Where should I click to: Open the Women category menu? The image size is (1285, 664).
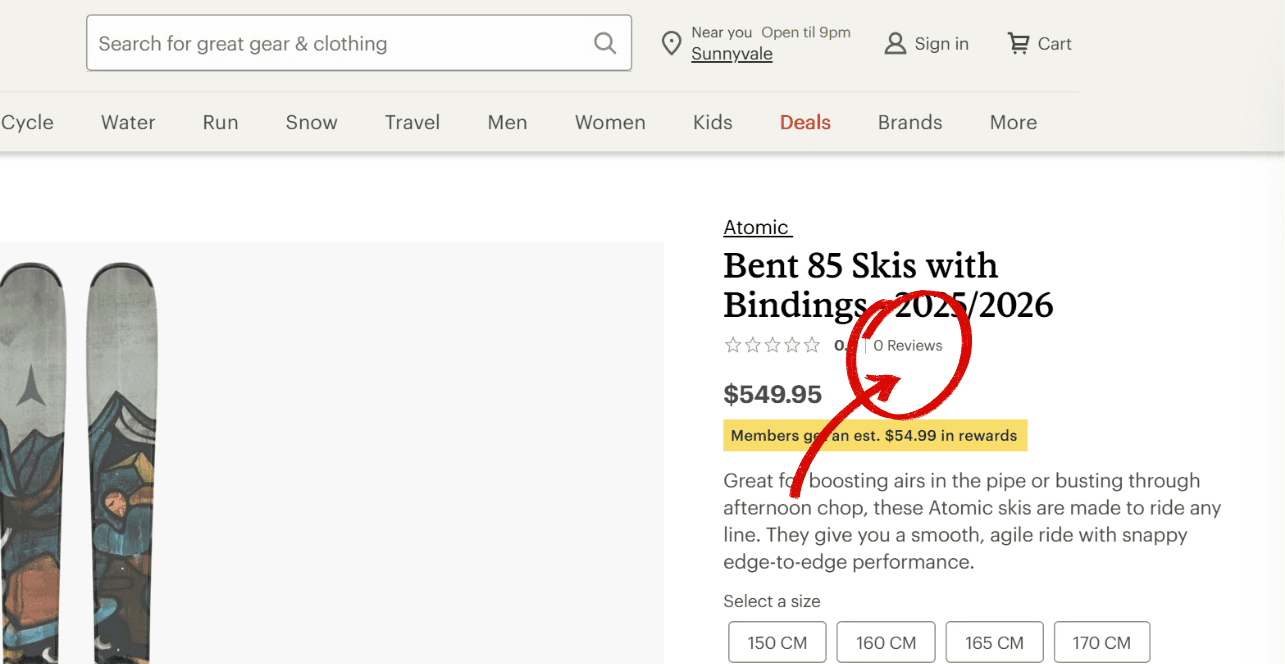(x=610, y=122)
